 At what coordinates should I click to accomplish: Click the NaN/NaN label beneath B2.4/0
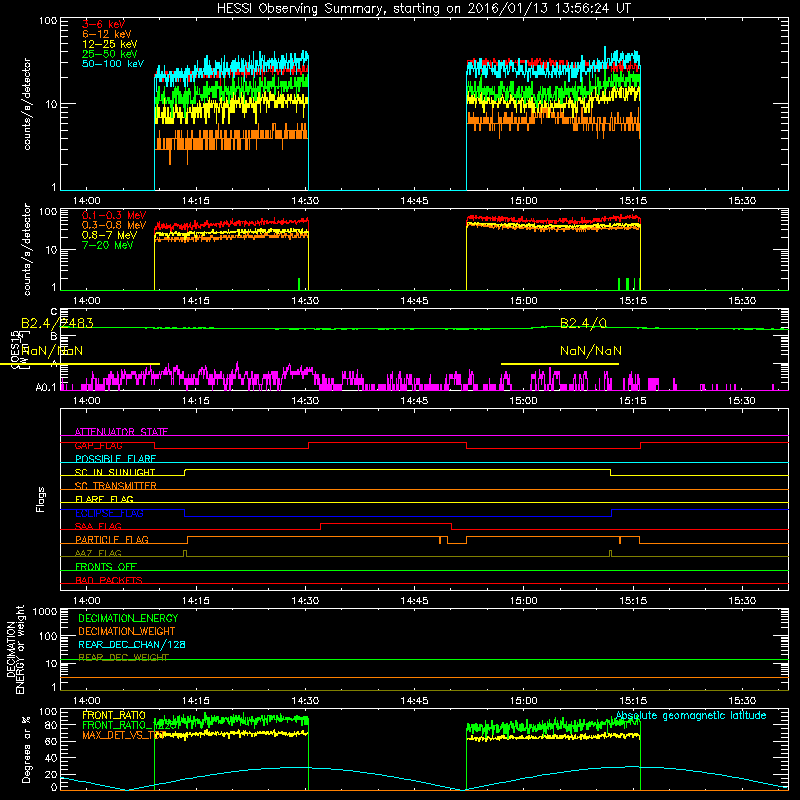click(x=591, y=351)
